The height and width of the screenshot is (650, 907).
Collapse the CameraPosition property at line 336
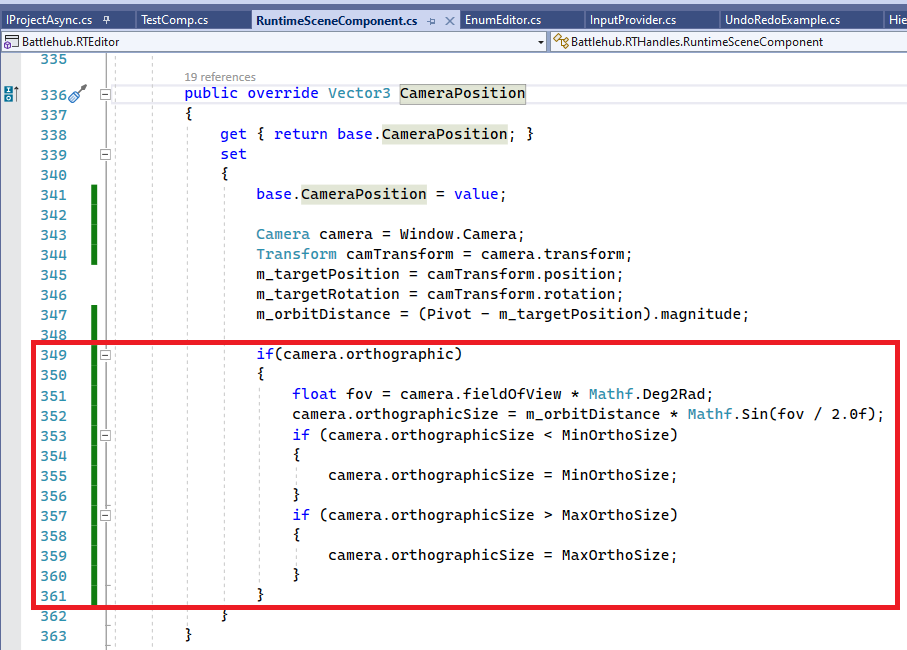click(x=105, y=94)
